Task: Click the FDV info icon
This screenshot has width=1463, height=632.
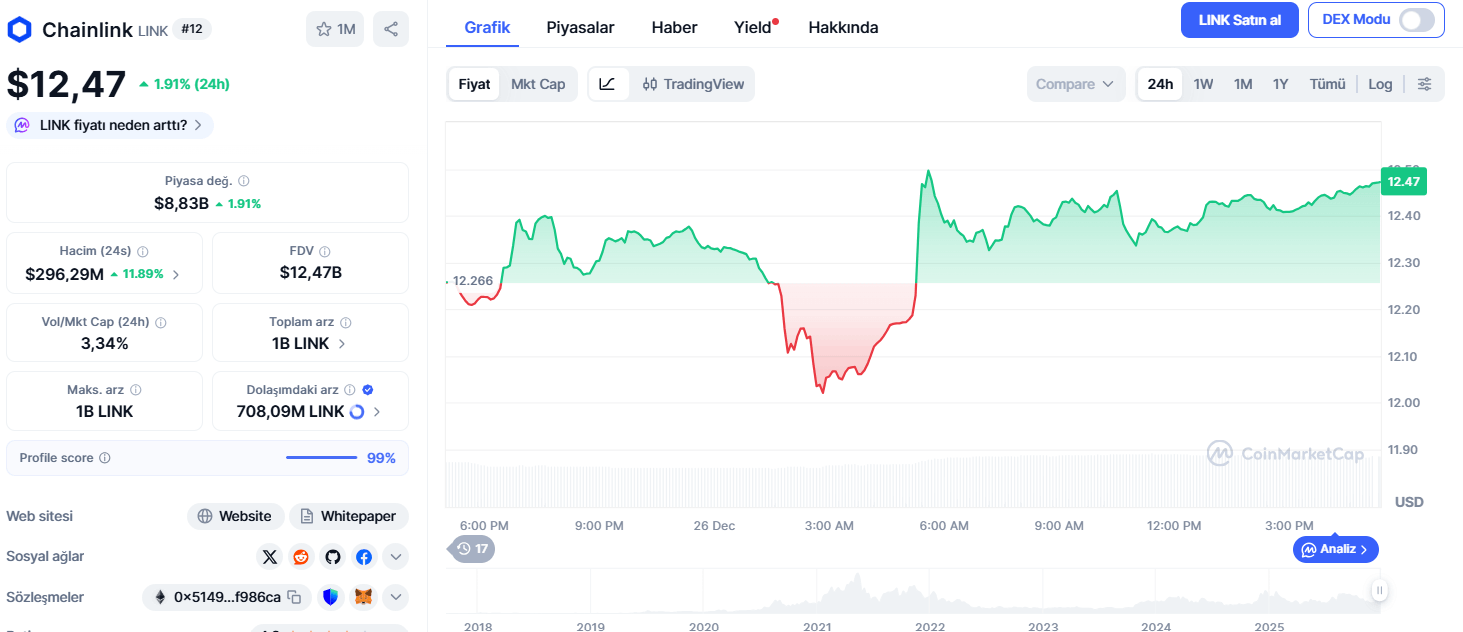Action: click(325, 252)
